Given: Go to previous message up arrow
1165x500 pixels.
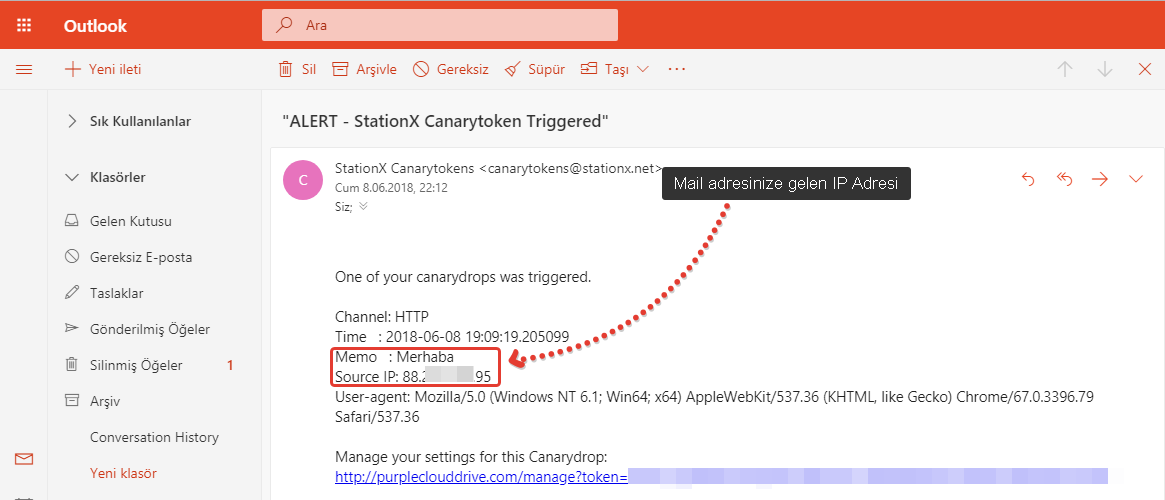Looking at the screenshot, I should coord(1065,69).
